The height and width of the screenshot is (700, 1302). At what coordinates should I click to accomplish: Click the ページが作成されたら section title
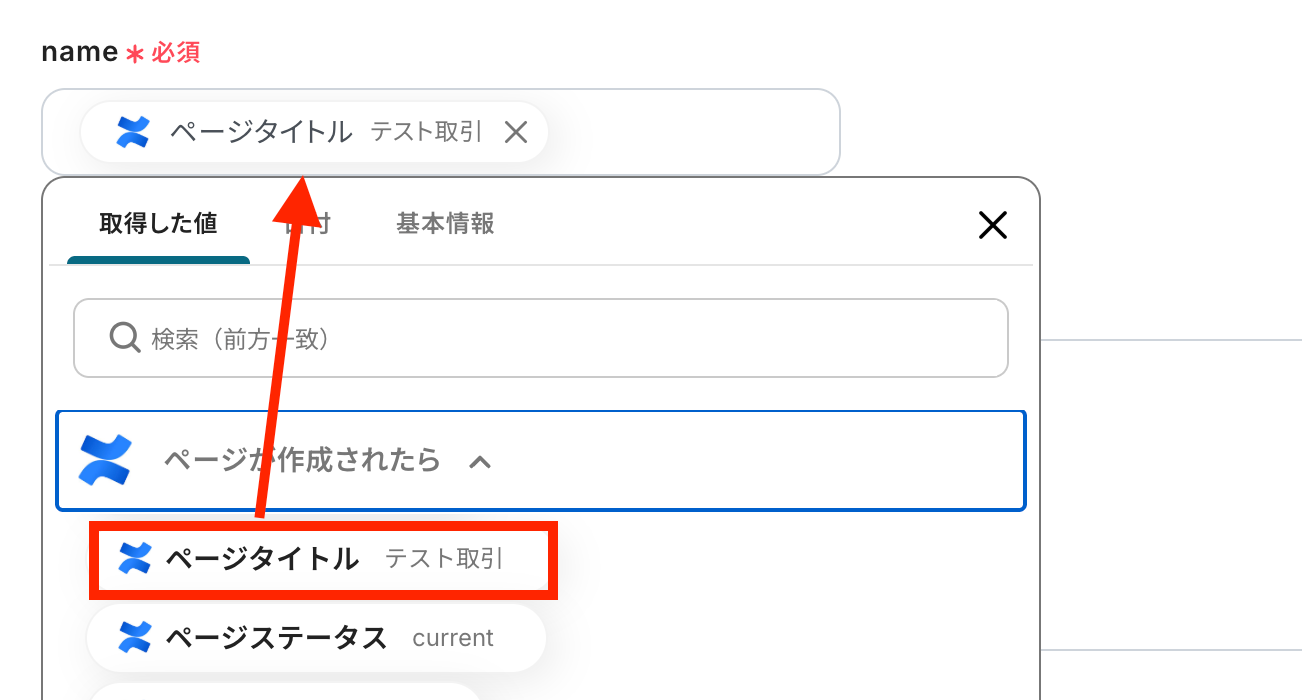point(302,460)
